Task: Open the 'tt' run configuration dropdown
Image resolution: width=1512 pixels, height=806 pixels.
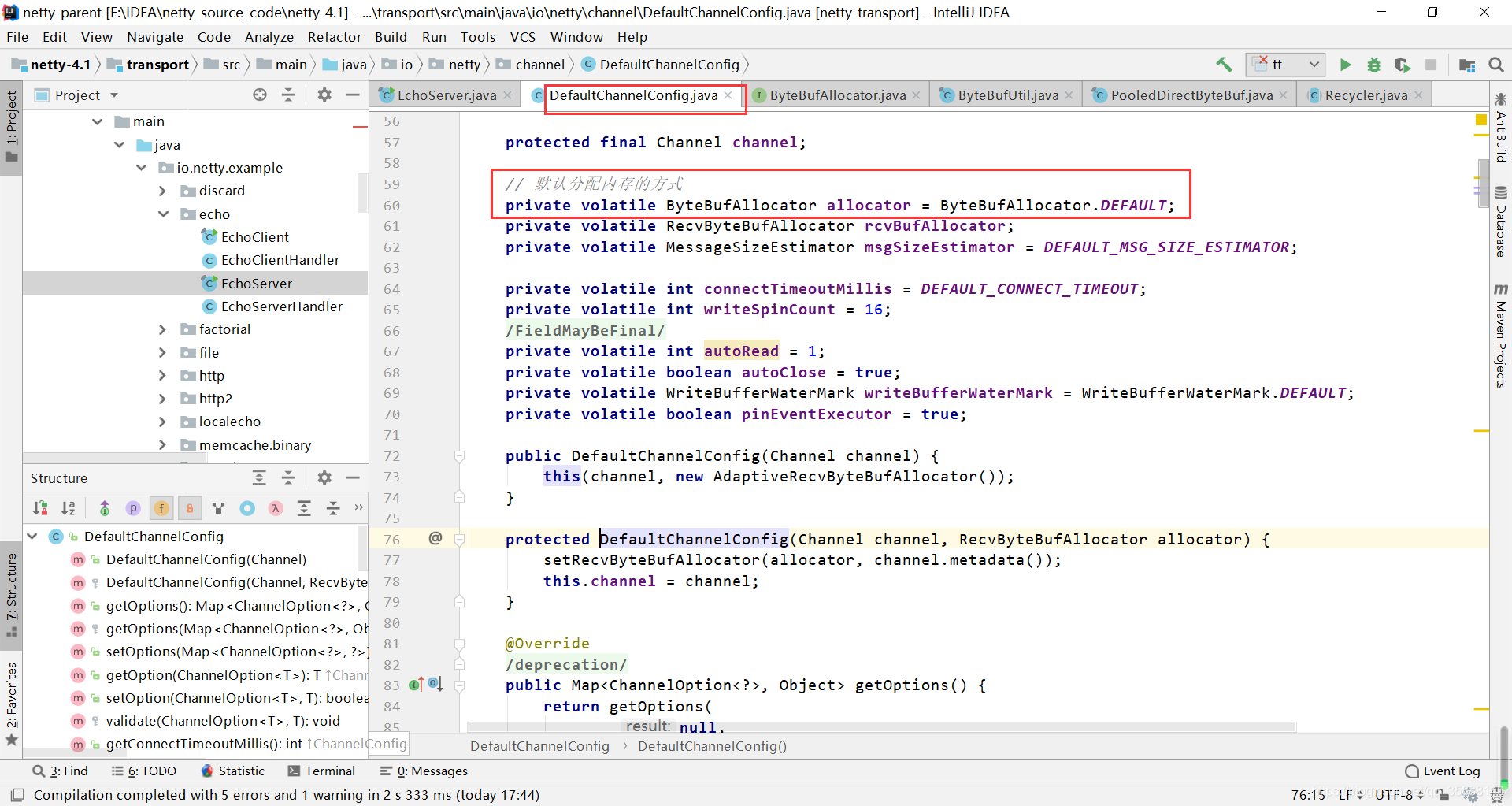Action: coord(1285,65)
